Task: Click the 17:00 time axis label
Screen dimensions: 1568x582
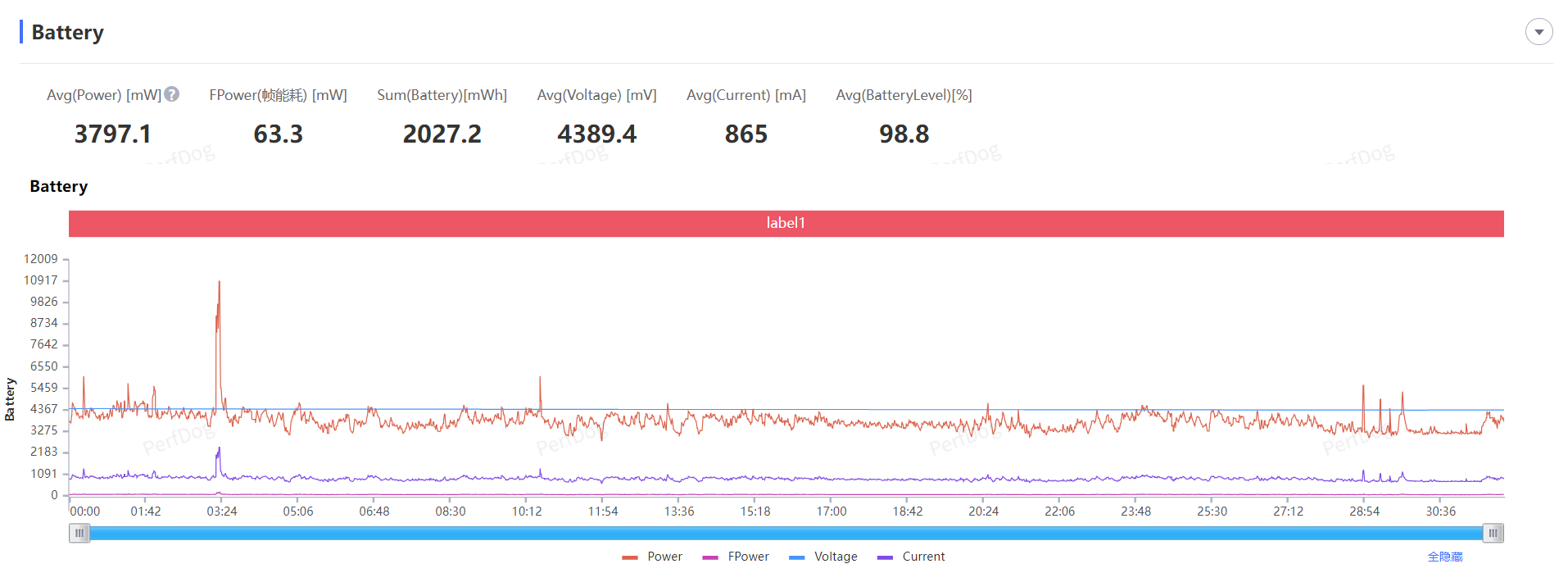Action: (x=831, y=512)
